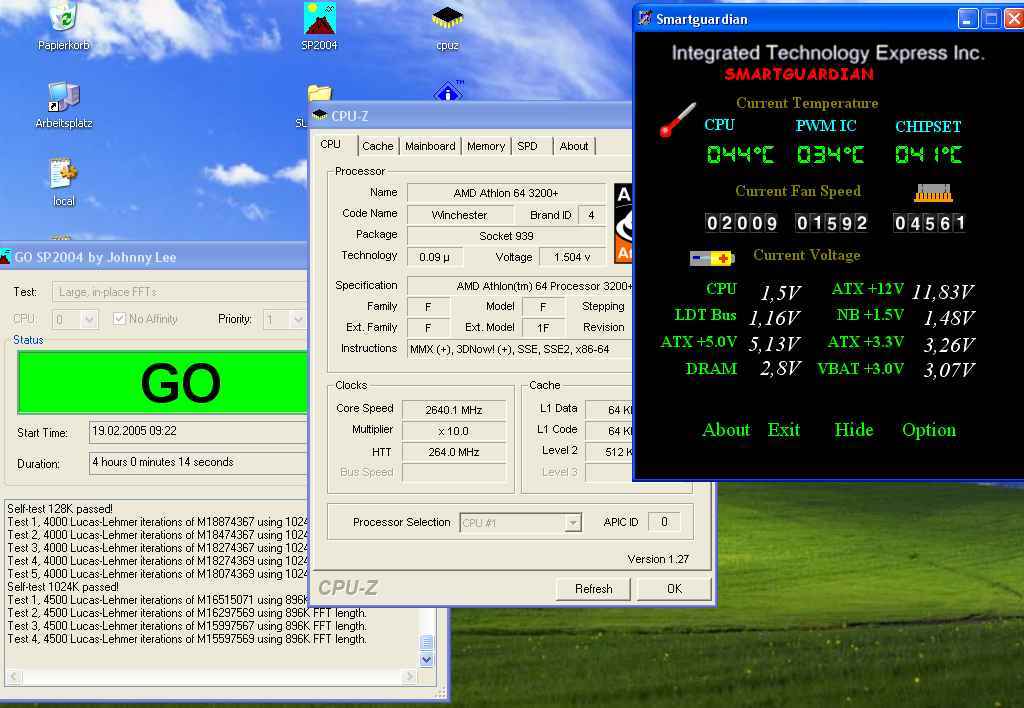This screenshot has height=708, width=1024.
Task: Click the processor Name field 'AMD Athlon 64 3200+'
Action: pyautogui.click(x=506, y=193)
